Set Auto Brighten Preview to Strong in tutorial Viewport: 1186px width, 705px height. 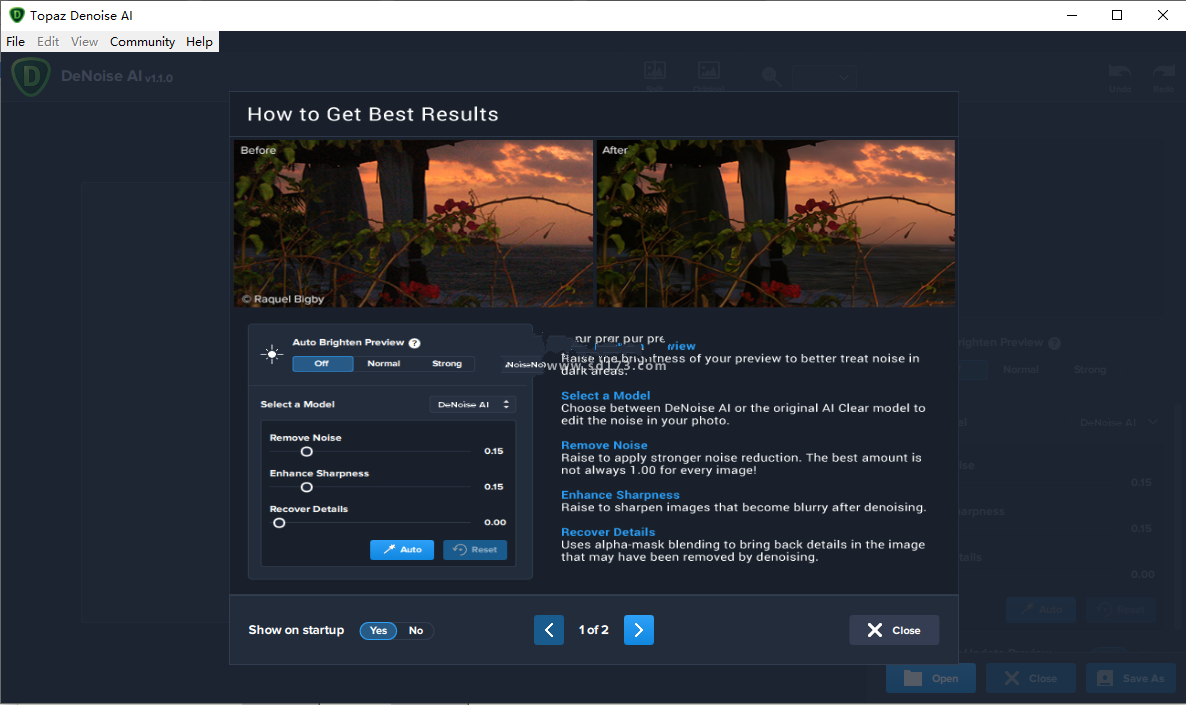pyautogui.click(x=446, y=364)
